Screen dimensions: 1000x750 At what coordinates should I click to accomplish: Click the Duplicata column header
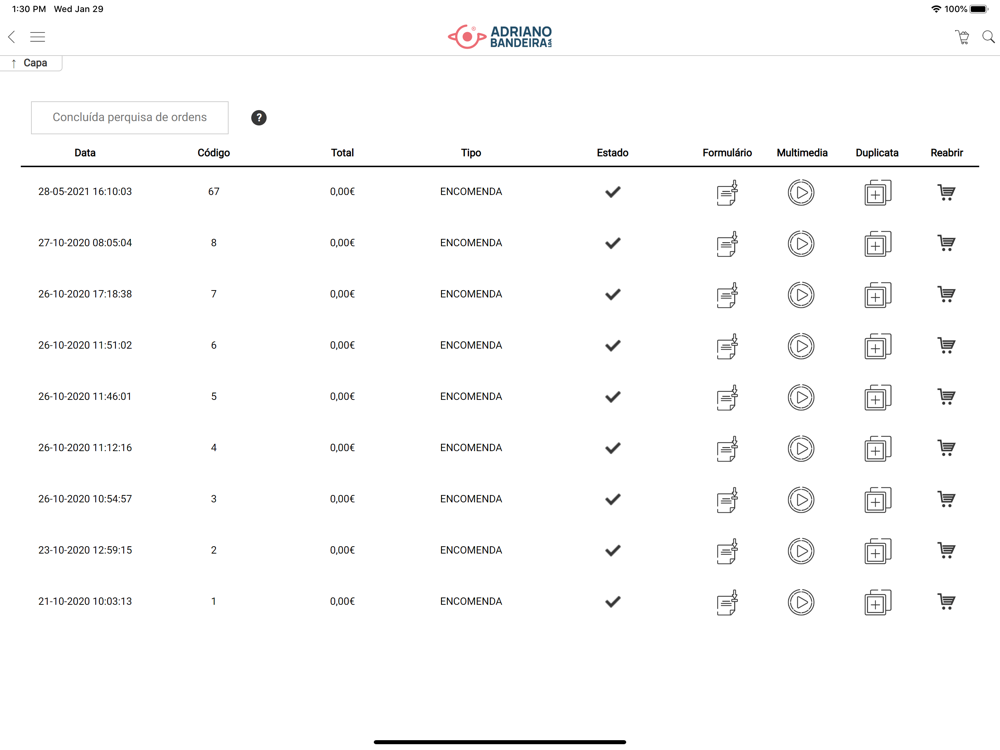tap(877, 153)
